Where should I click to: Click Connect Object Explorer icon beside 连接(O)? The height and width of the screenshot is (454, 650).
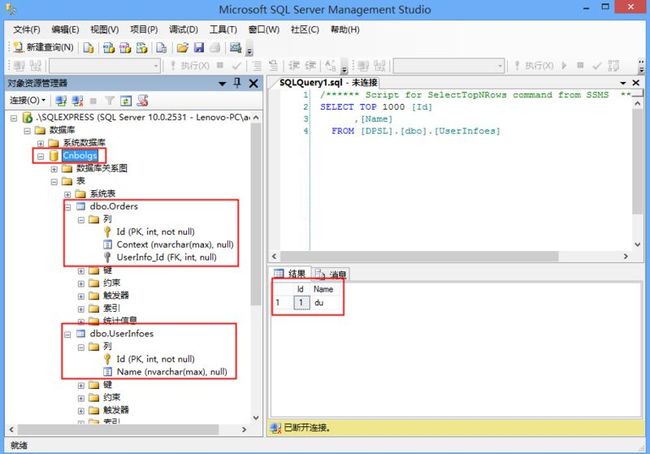[61, 100]
